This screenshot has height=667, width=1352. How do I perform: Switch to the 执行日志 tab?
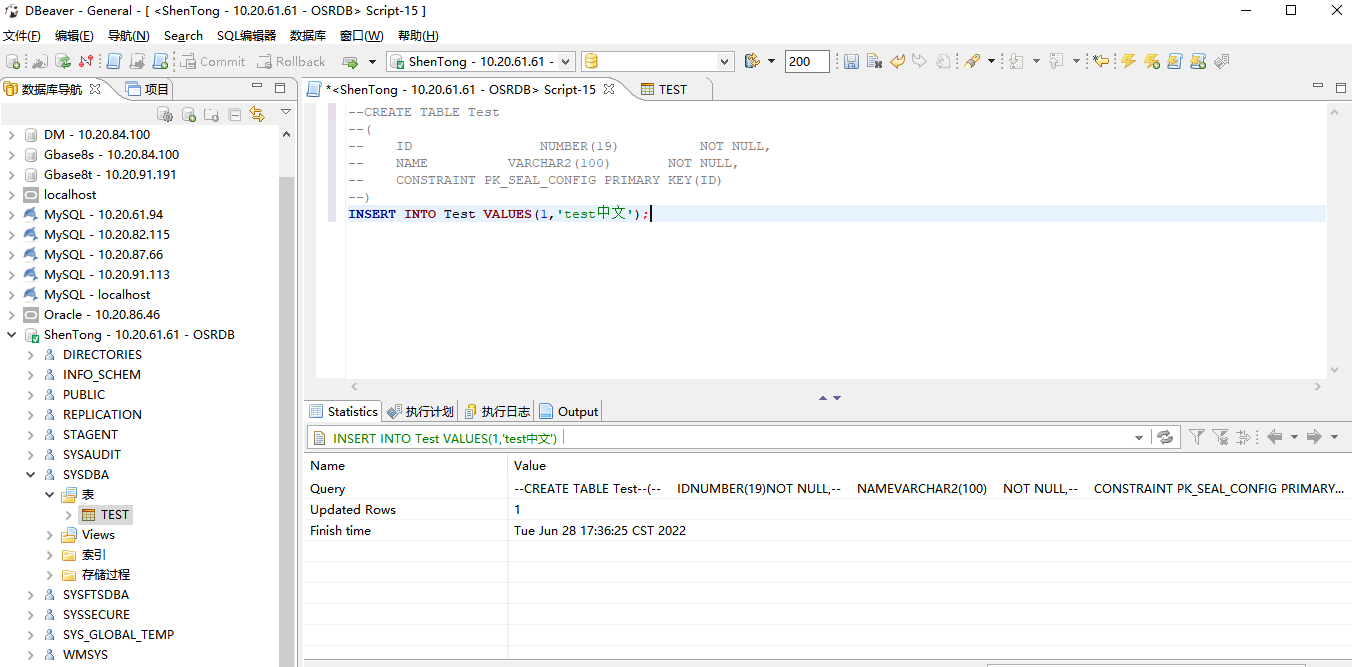[498, 411]
